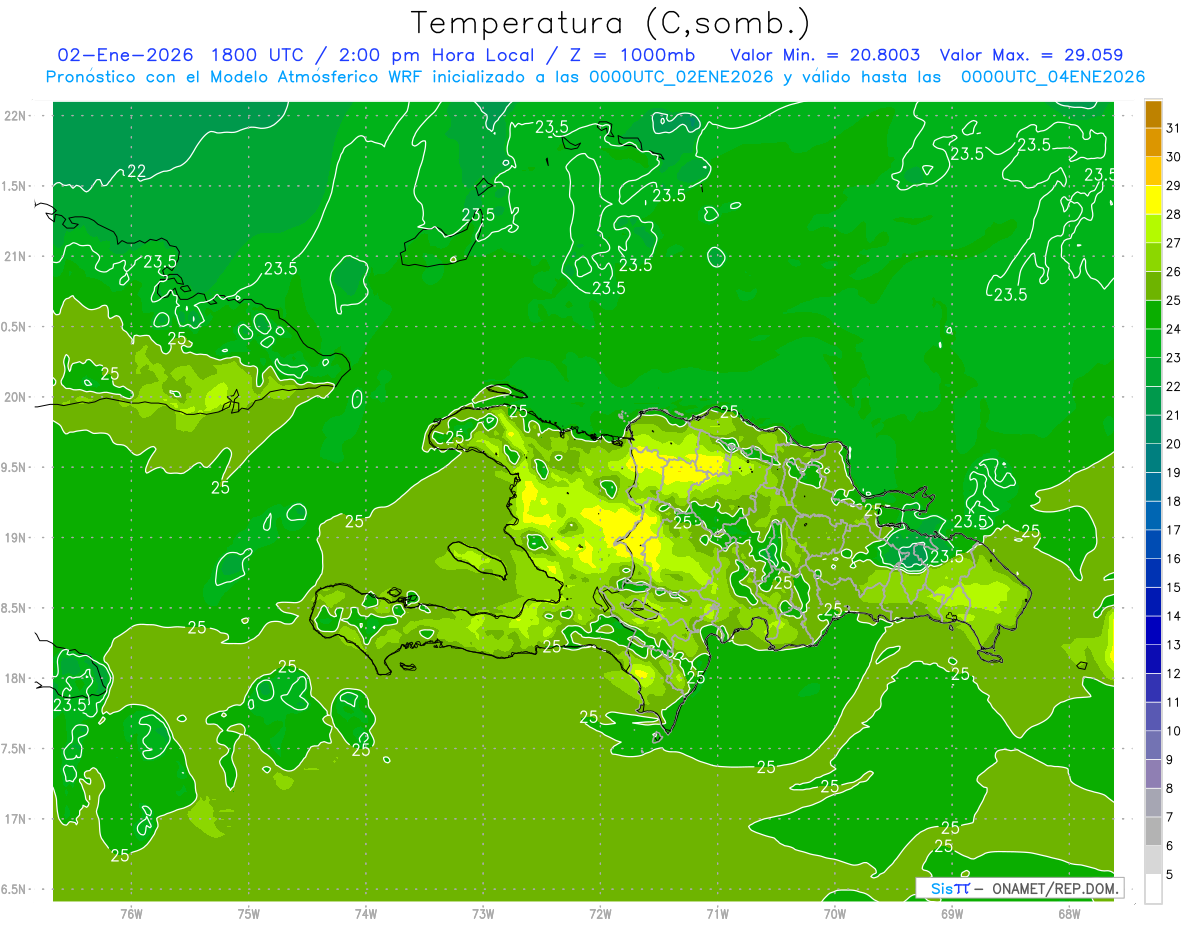This screenshot has height=927, width=1200.
Task: Click the '71W' longitude label
Action: 717,914
